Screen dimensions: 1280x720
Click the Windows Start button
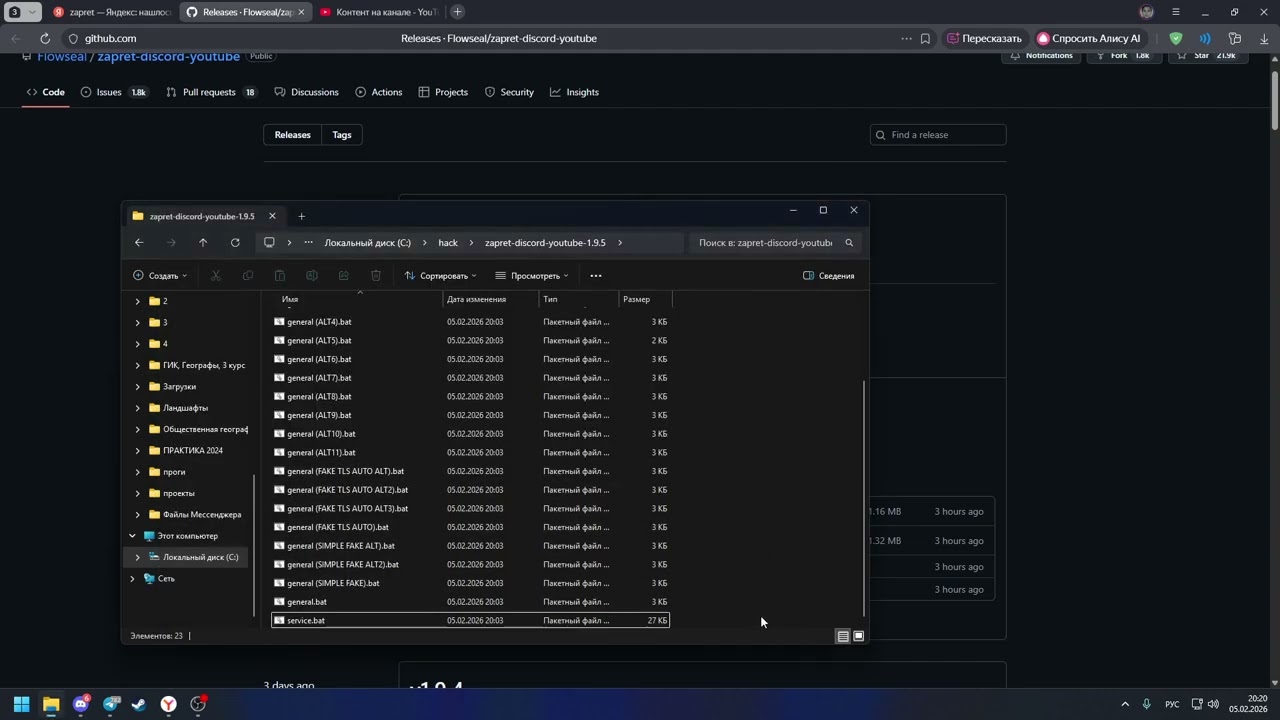pos(21,704)
